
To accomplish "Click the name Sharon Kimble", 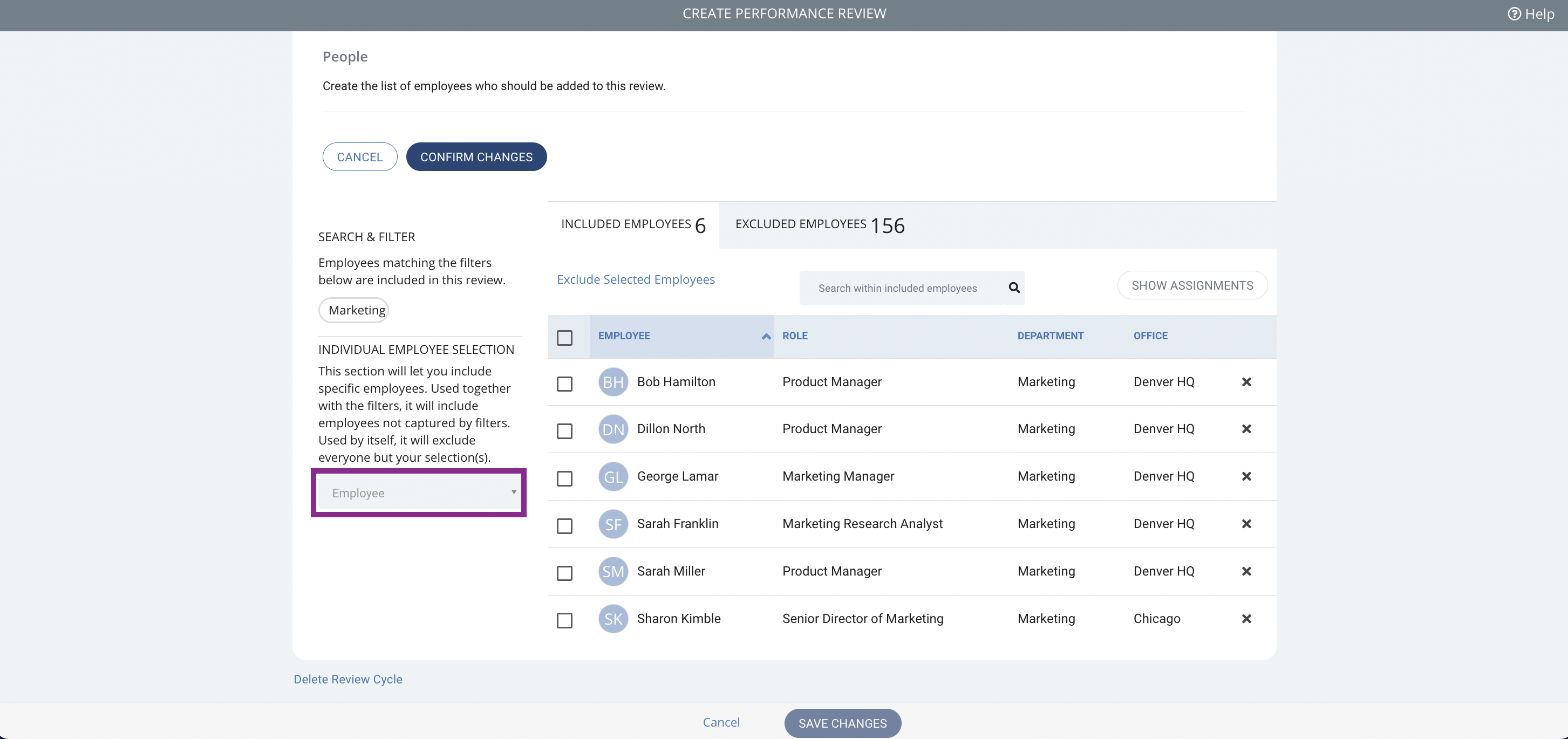I will [x=679, y=619].
